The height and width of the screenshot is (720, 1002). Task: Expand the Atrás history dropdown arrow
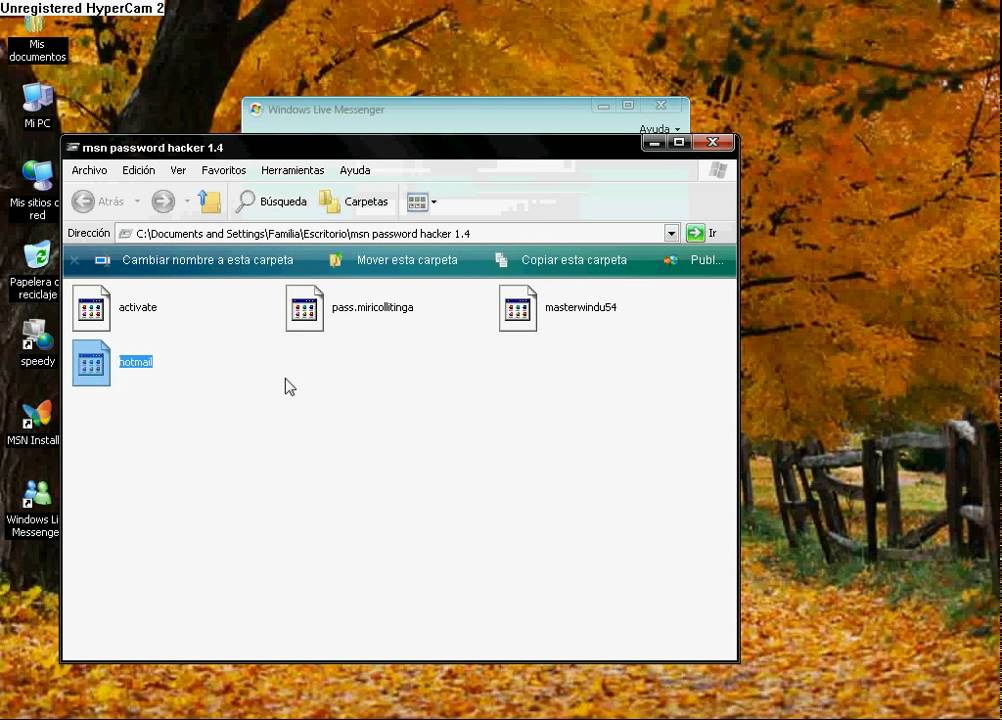(137, 202)
